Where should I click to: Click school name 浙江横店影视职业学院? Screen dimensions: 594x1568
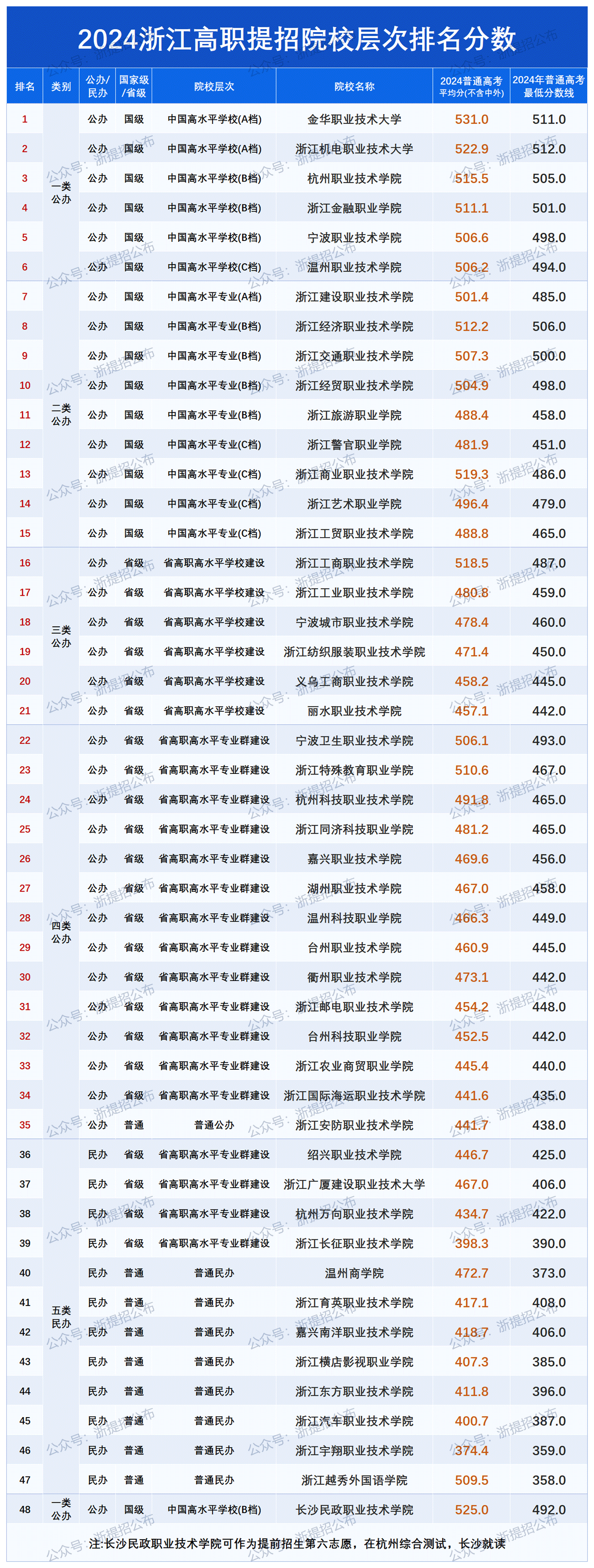pyautogui.click(x=354, y=1362)
